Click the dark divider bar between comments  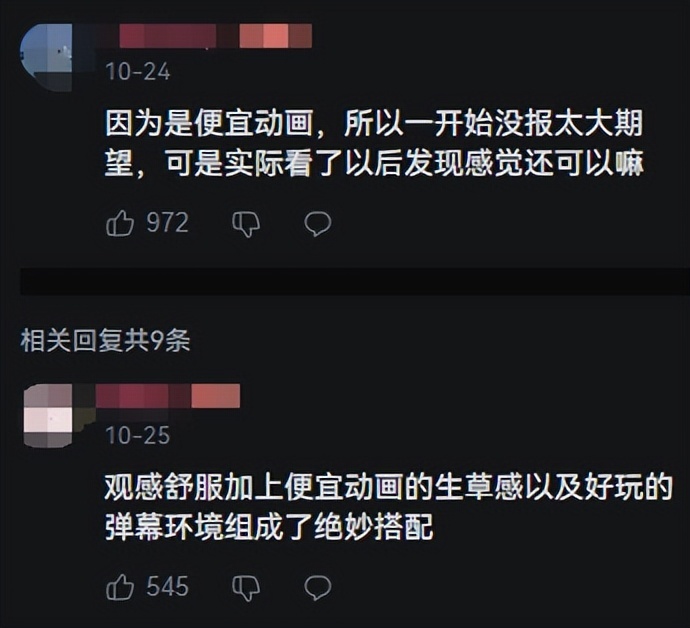coord(355,281)
